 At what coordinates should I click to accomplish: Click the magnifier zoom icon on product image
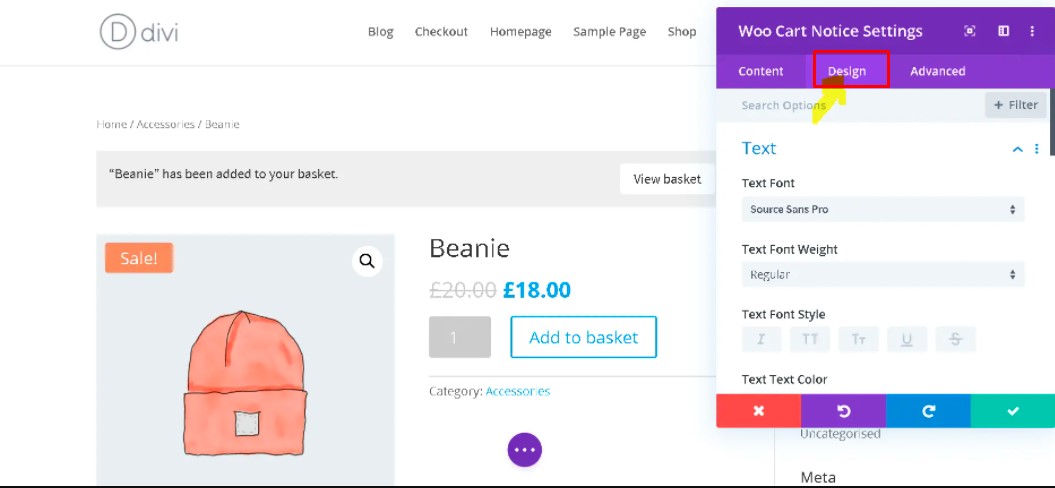(x=367, y=261)
